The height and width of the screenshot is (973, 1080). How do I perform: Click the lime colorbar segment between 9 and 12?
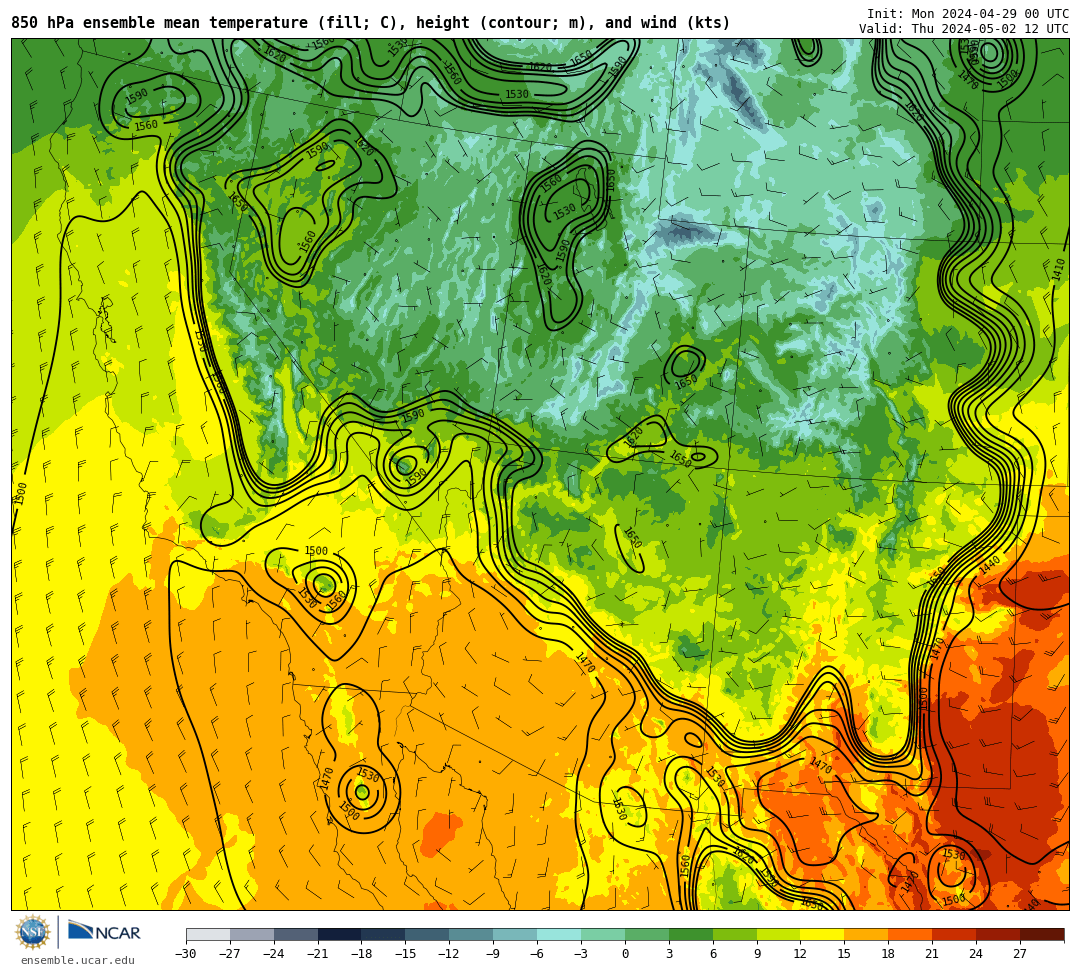point(778,934)
